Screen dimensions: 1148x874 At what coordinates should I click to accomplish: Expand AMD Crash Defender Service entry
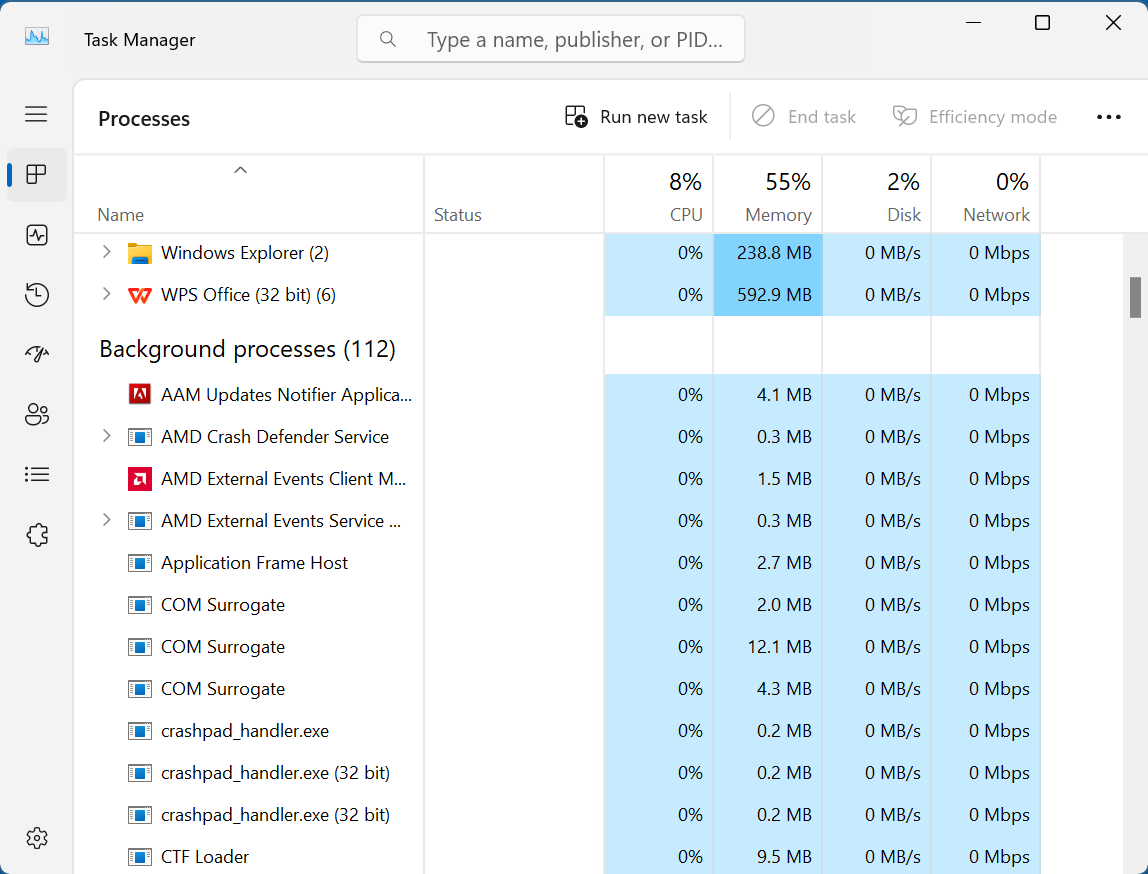106,436
